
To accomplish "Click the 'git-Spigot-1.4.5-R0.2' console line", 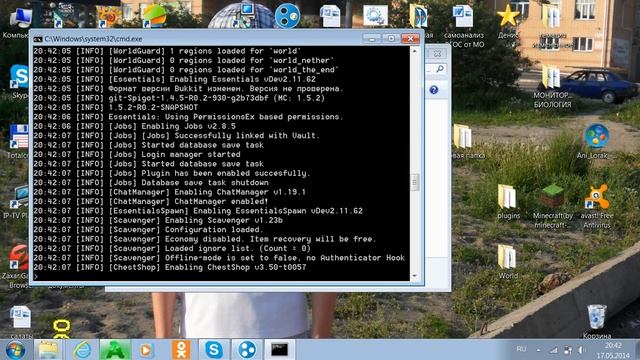I will pos(179,98).
